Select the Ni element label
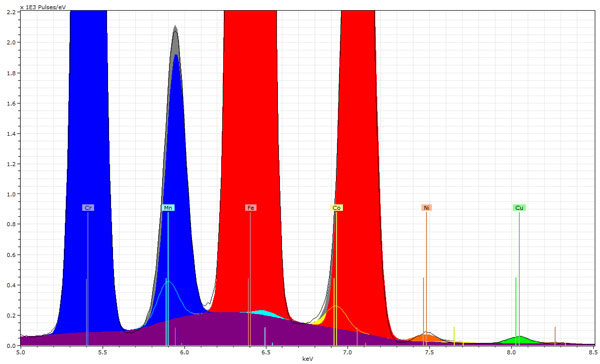The image size is (600, 364). [x=427, y=208]
